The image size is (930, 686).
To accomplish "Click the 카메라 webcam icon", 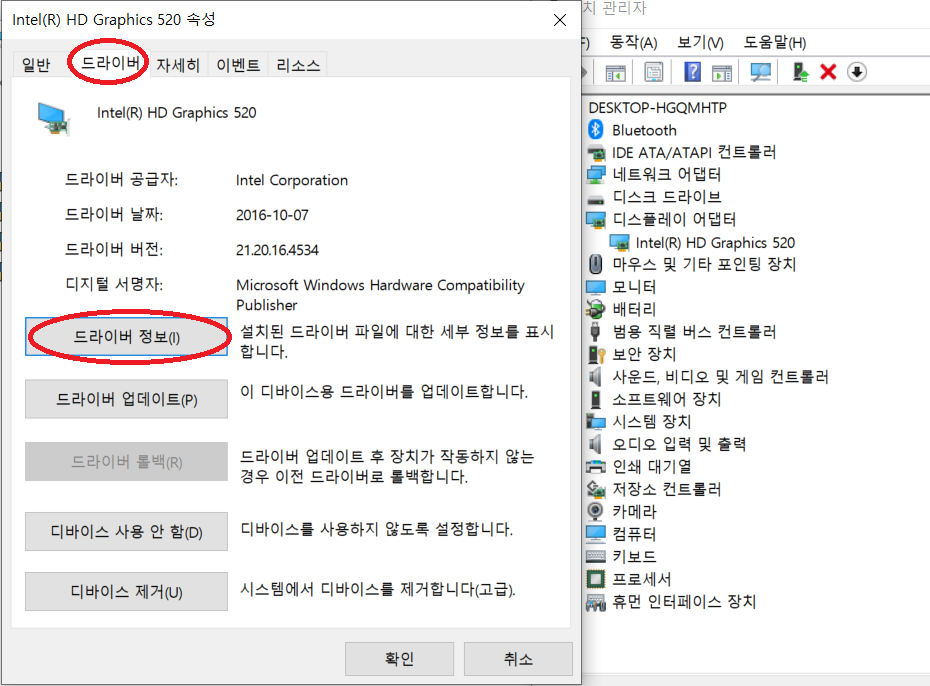I will (595, 511).
